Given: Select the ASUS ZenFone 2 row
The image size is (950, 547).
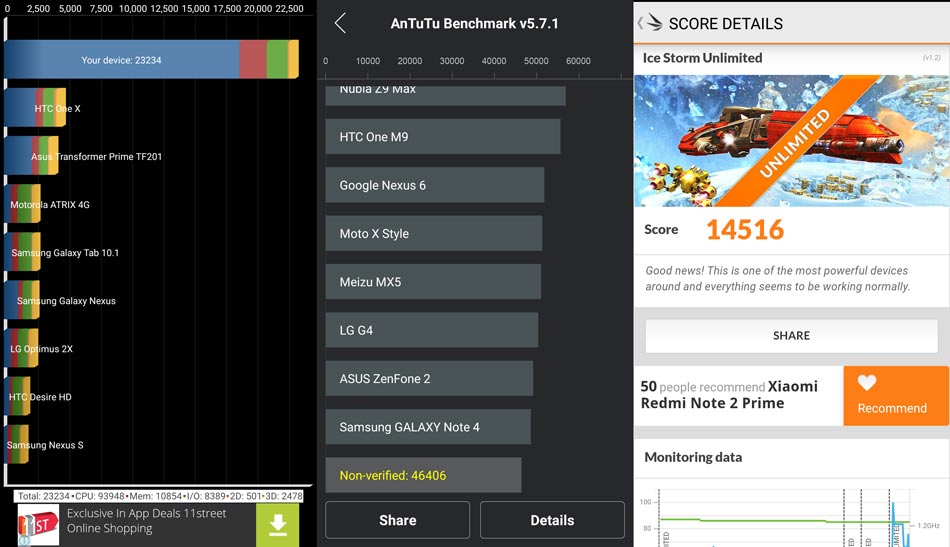Looking at the screenshot, I should tap(429, 379).
